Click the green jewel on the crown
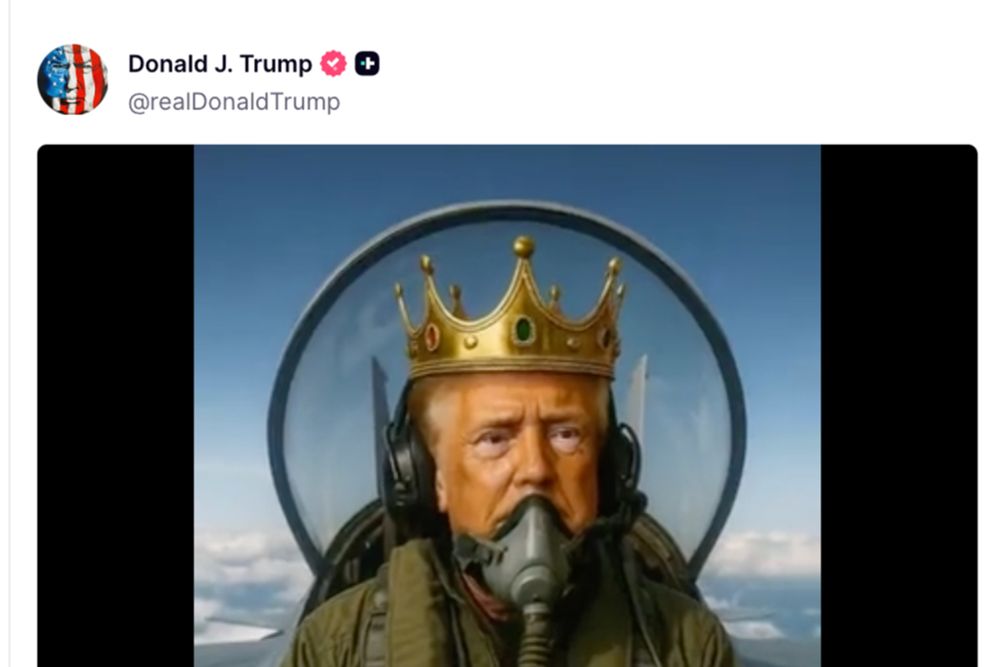Screen dimensions: 1000x667 524,330
